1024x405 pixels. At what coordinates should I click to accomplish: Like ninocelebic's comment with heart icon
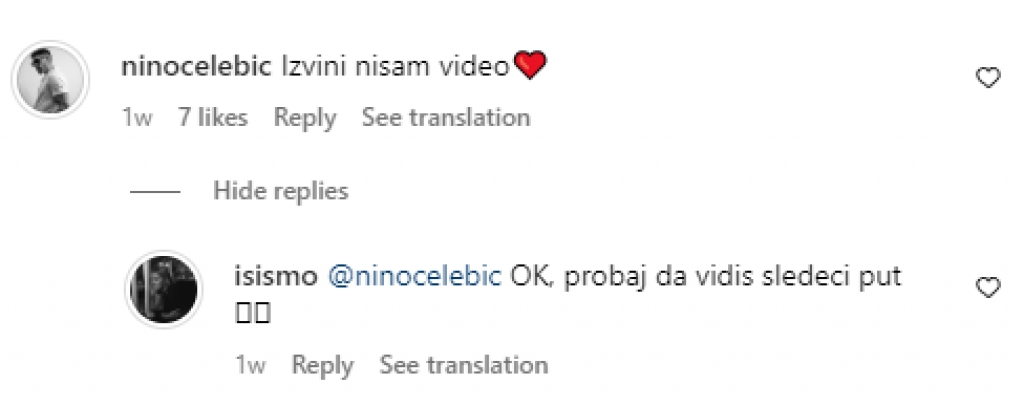pos(988,78)
